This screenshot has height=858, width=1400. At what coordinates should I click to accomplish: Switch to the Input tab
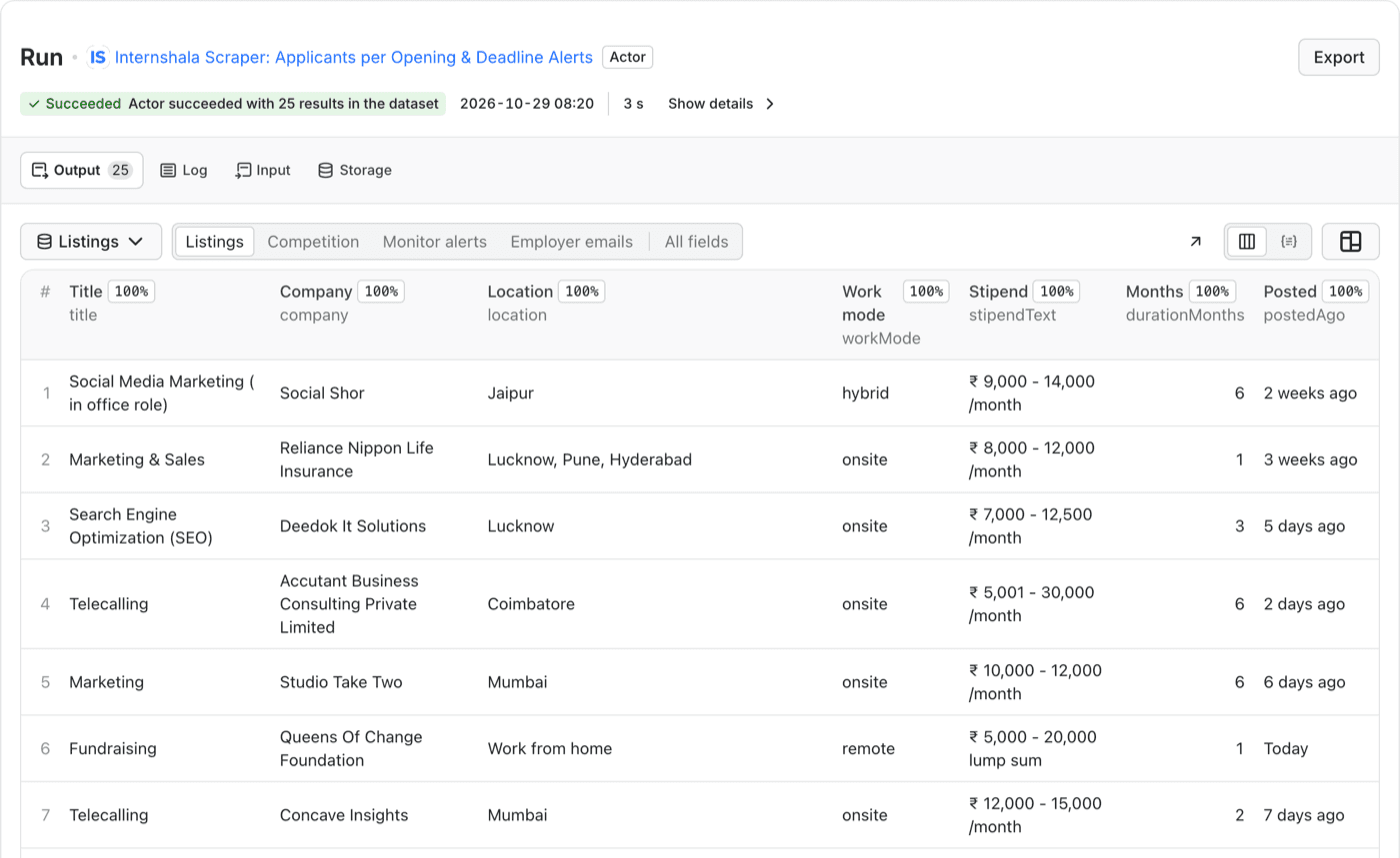click(x=263, y=170)
